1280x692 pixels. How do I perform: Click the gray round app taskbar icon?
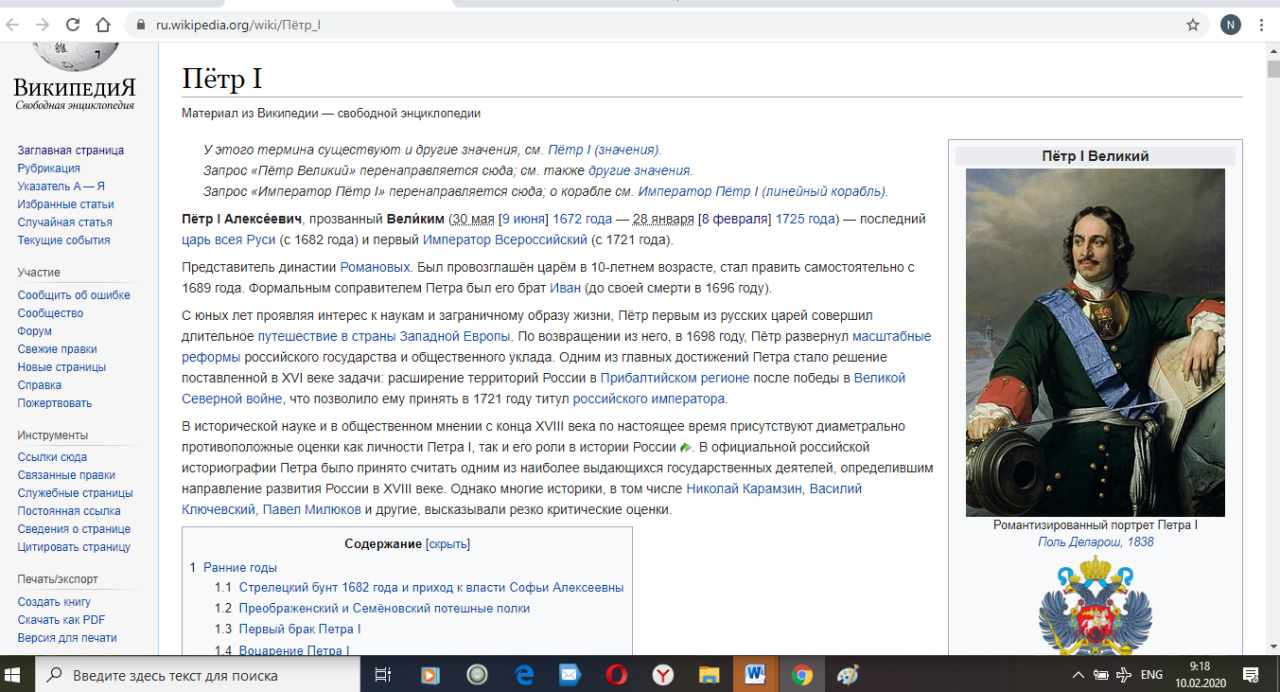tap(477, 675)
